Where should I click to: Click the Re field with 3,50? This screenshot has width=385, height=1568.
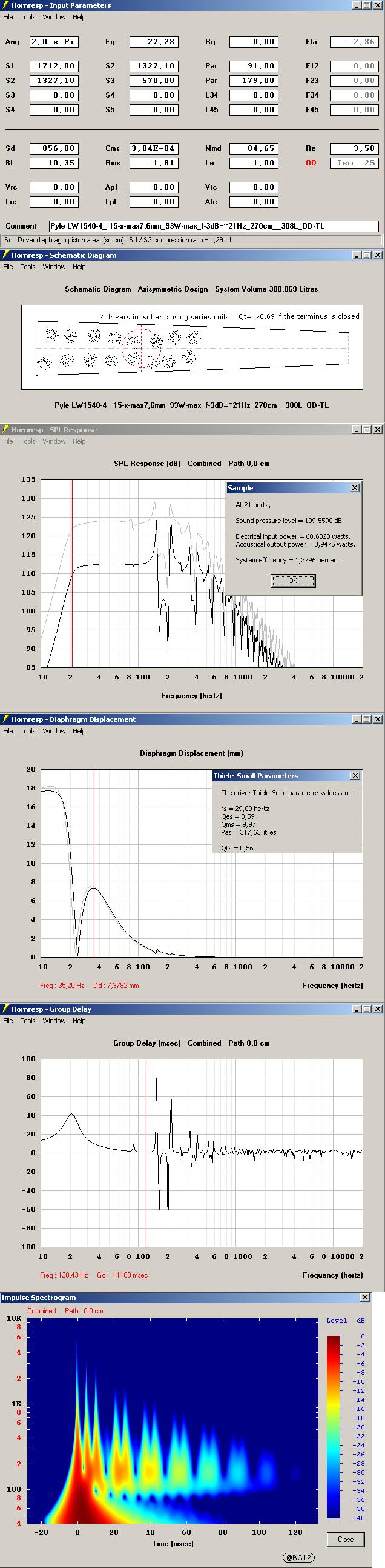[x=354, y=149]
